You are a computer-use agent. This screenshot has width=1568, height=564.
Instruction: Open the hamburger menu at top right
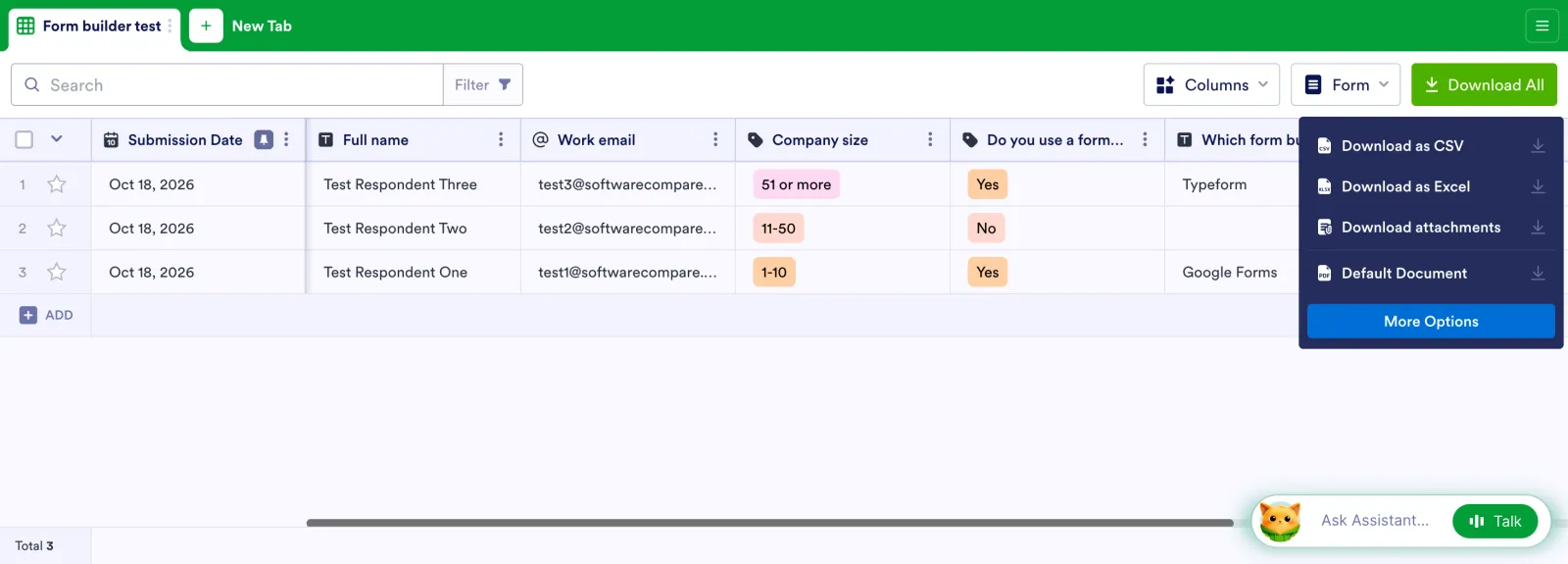(1542, 26)
